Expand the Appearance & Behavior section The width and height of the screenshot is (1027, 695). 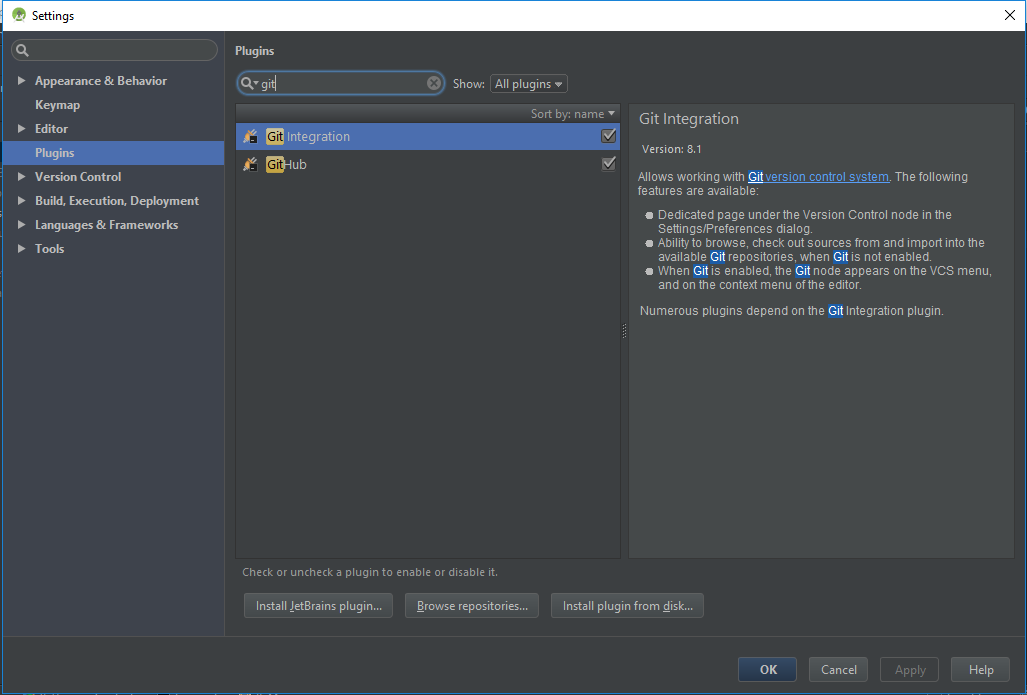pyautogui.click(x=22, y=81)
